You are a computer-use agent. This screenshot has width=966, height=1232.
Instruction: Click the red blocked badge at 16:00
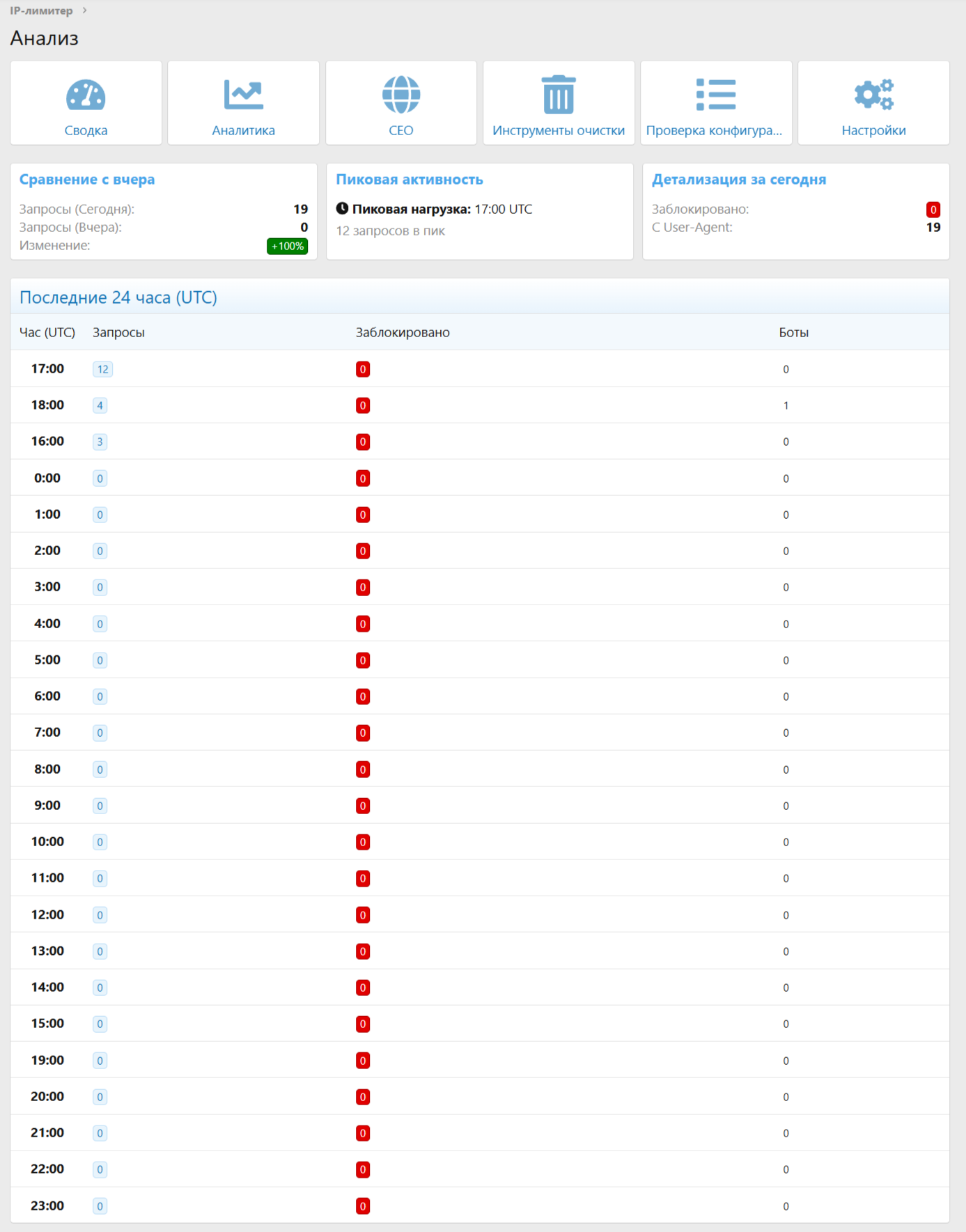pyautogui.click(x=363, y=442)
